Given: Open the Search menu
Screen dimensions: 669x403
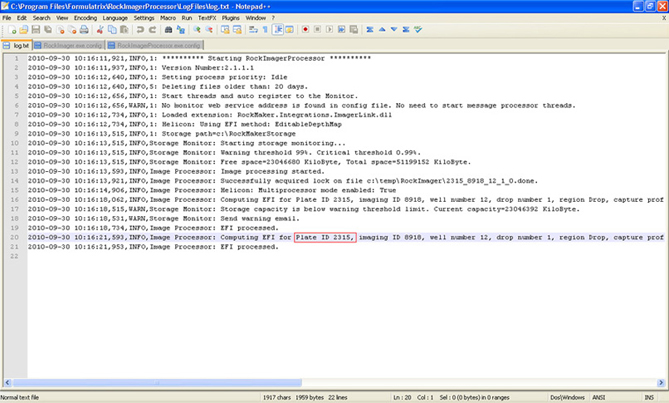Looking at the screenshot, I should [x=41, y=18].
